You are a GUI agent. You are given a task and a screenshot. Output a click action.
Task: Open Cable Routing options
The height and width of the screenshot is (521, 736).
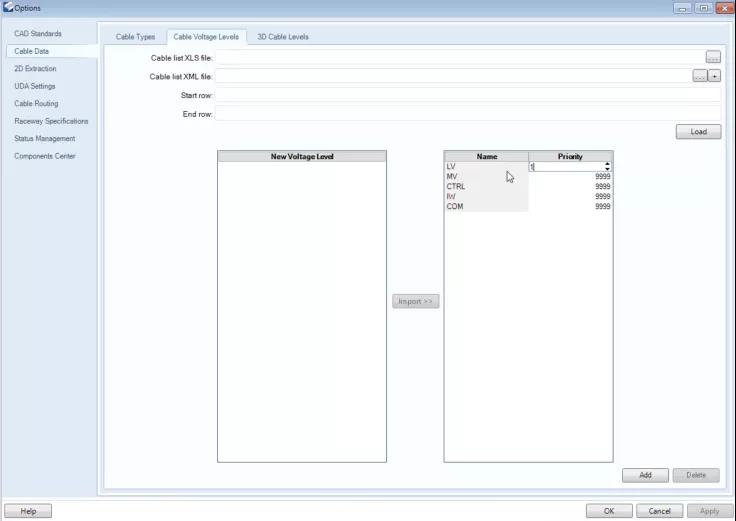pyautogui.click(x=36, y=104)
